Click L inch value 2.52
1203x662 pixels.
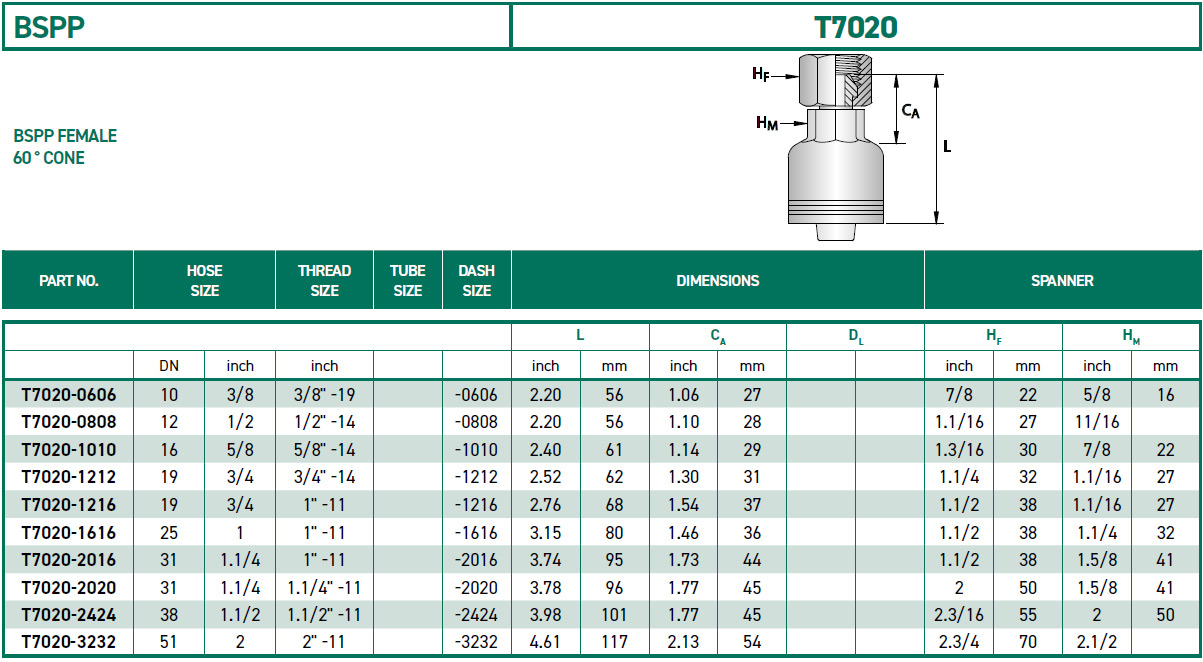(x=546, y=477)
